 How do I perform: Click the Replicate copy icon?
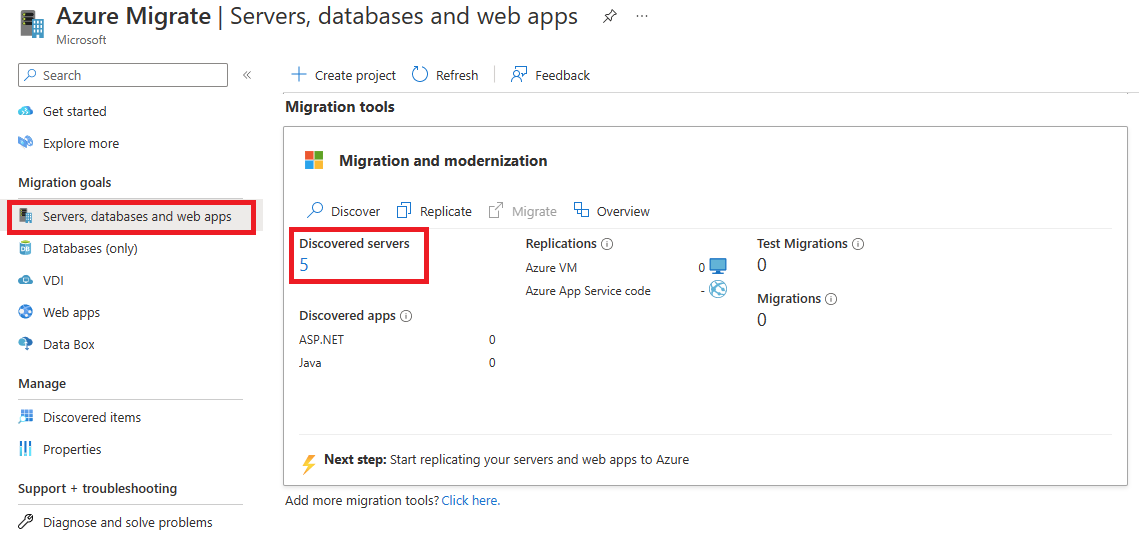pos(404,211)
